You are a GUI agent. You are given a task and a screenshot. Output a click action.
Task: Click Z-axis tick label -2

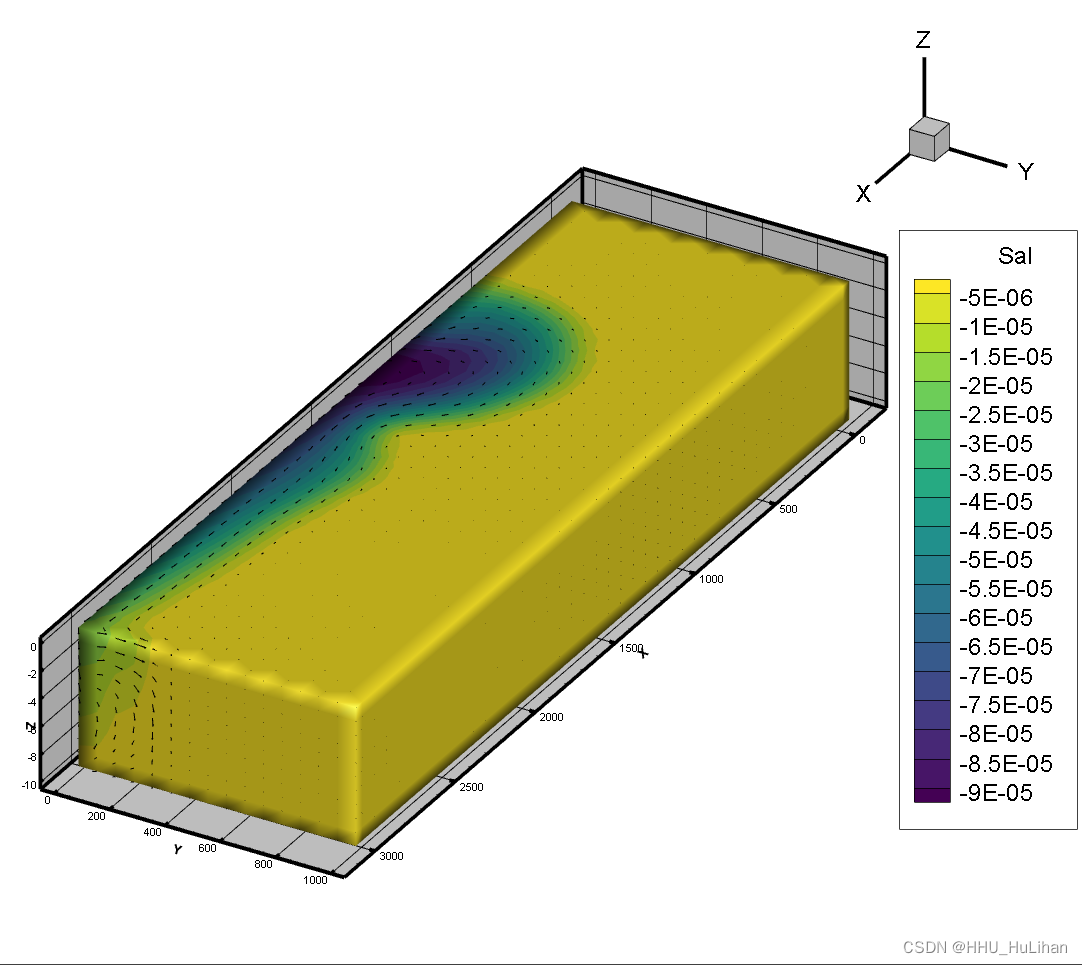click(x=32, y=674)
